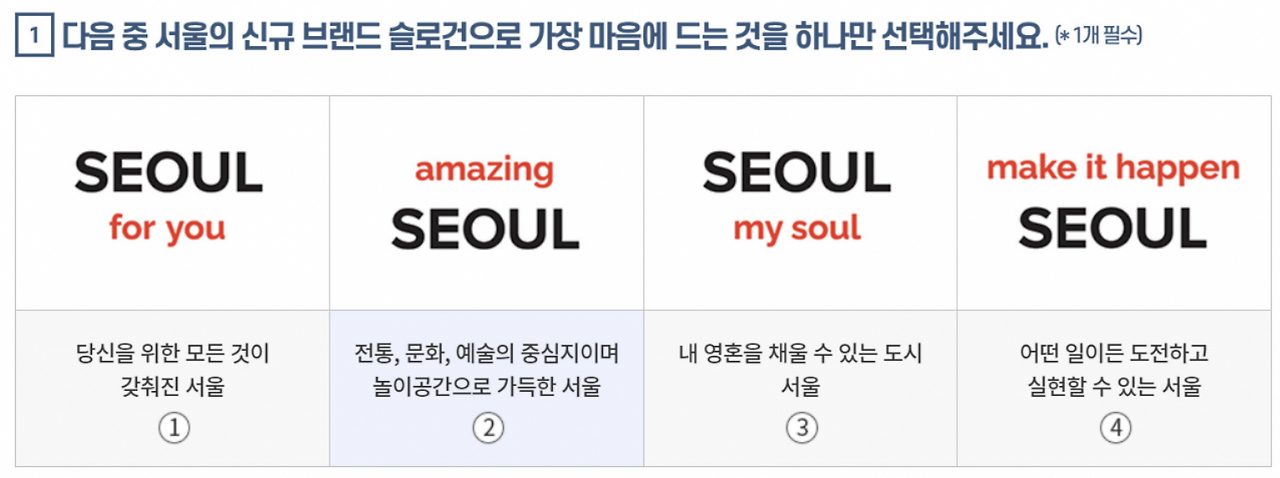This screenshot has width=1280, height=478.
Task: Click the '전통, 문화, 예술의 중심지이며' description
Action: click(x=487, y=354)
